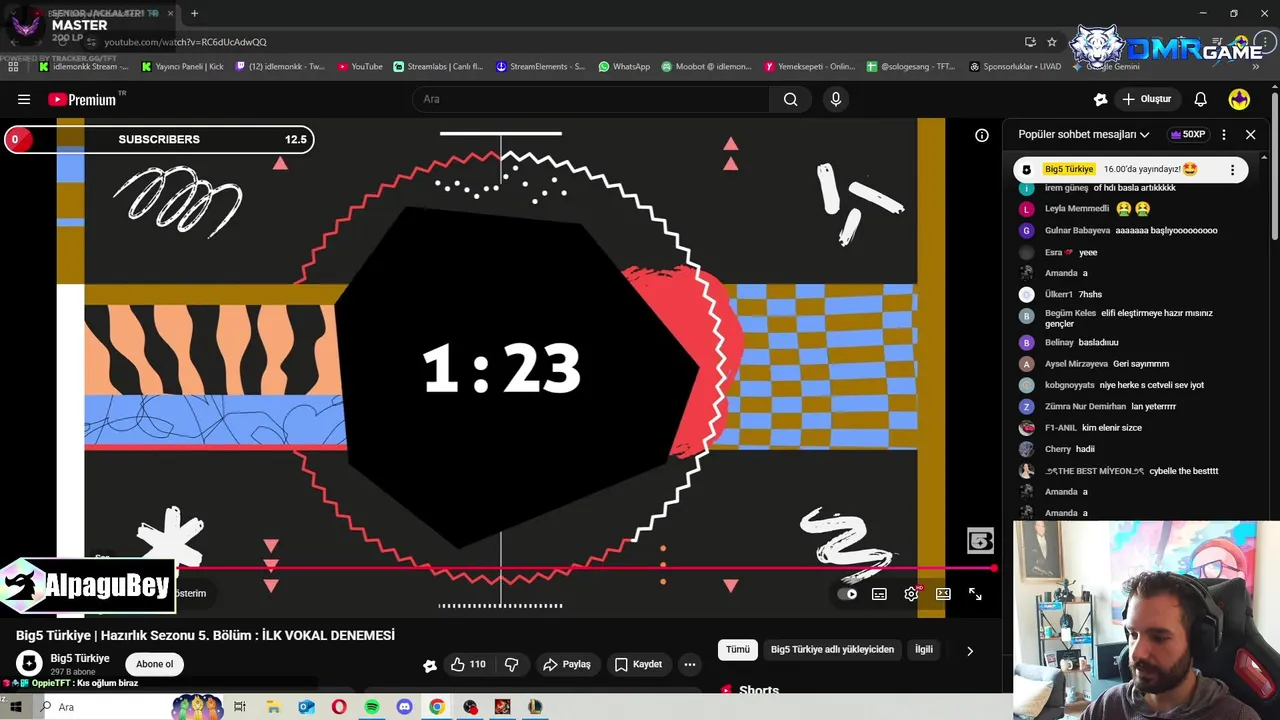Open more actions ellipsis under video
Image resolution: width=1280 pixels, height=720 pixels.
[x=689, y=664]
